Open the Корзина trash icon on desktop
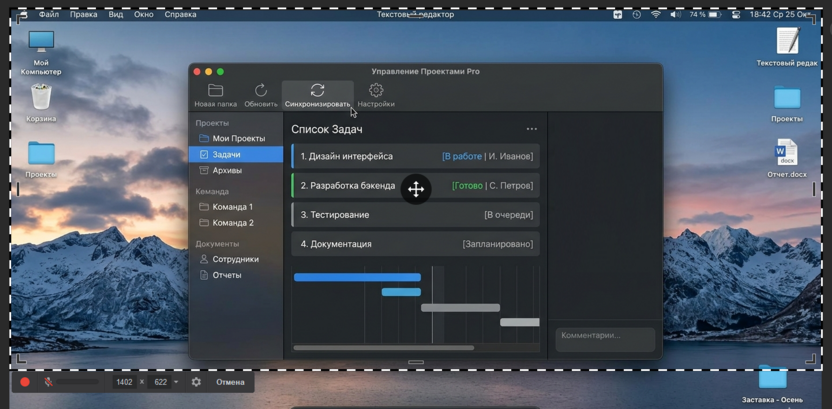The width and height of the screenshot is (832, 409). [x=41, y=97]
